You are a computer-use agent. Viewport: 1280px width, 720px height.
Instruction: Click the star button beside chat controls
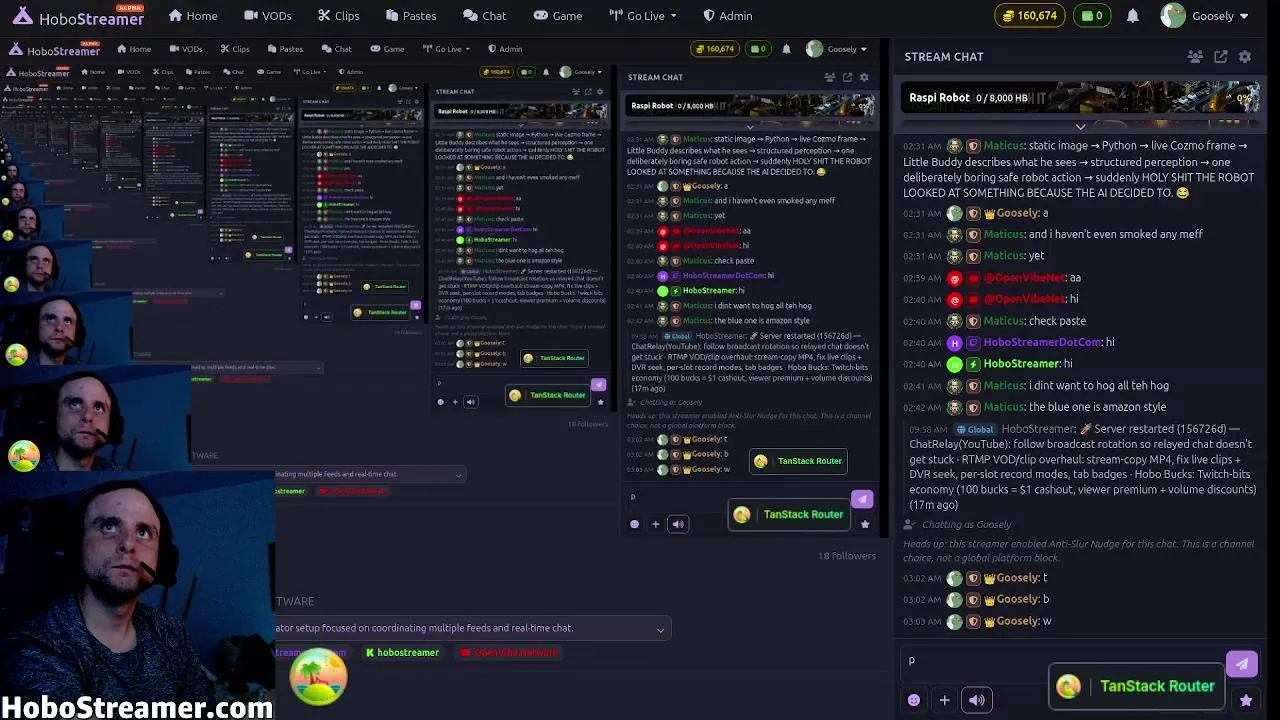pos(1246,701)
